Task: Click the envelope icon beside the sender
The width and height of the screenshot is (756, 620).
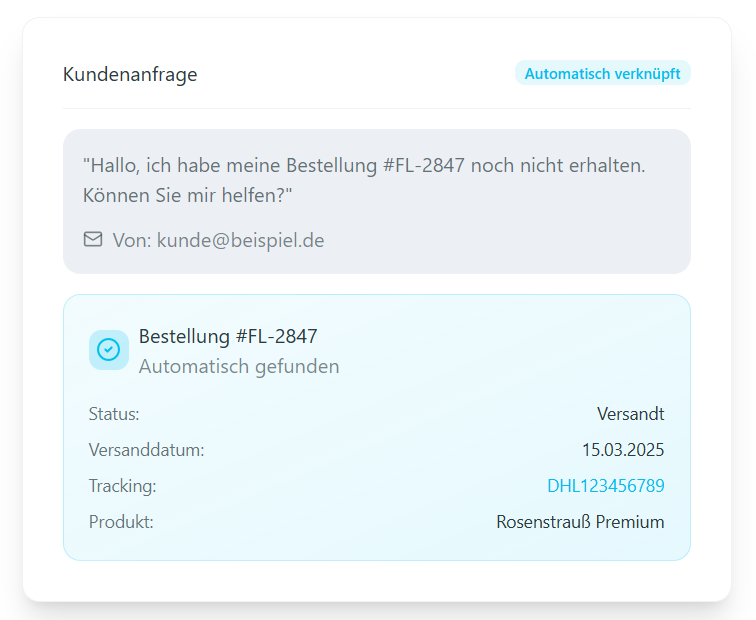Action: [93, 240]
